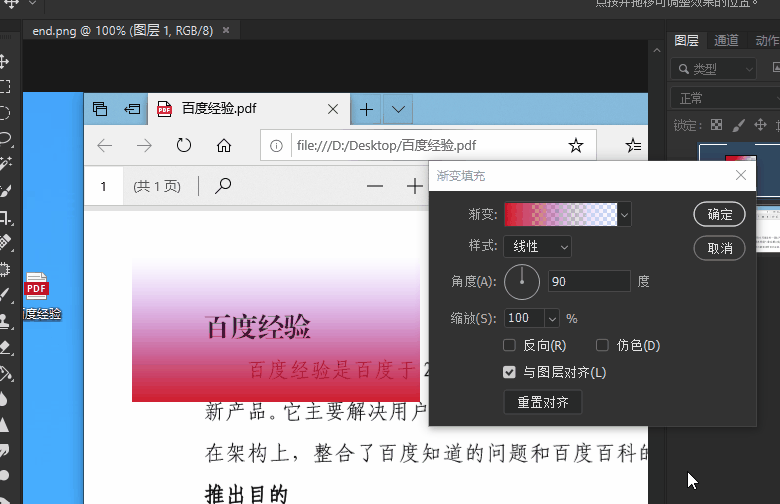Select the Paint Bucket tool
780x504 pixels.
tap(5, 373)
